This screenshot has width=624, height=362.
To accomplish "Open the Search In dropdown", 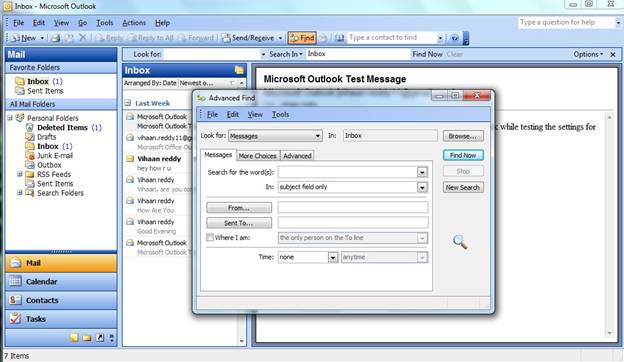I will tap(286, 54).
